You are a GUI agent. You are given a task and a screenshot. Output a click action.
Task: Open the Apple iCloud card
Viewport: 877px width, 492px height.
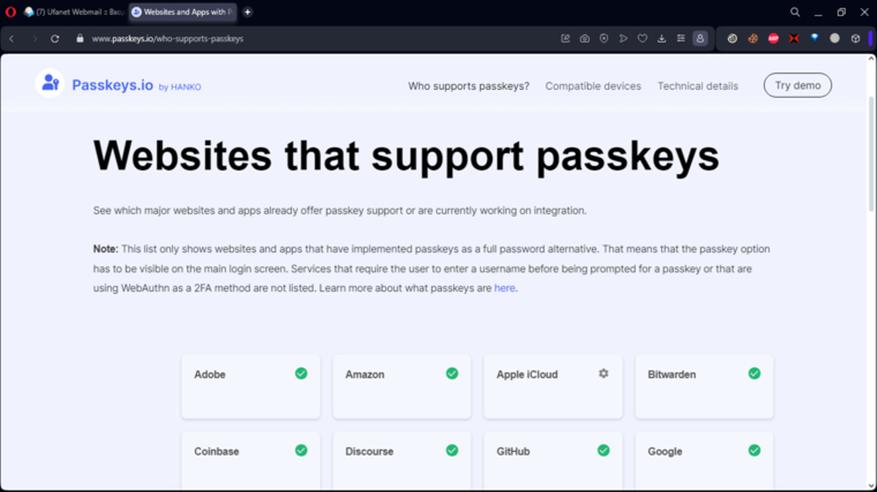(x=553, y=386)
